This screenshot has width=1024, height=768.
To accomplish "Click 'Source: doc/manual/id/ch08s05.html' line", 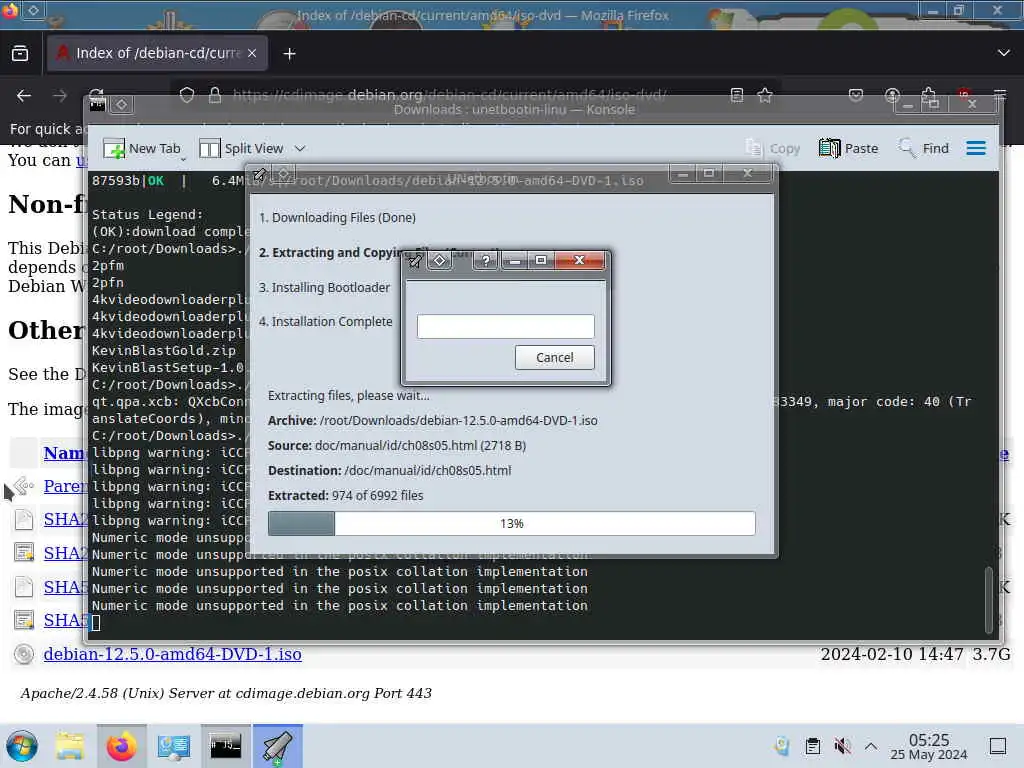I will coord(397,445).
